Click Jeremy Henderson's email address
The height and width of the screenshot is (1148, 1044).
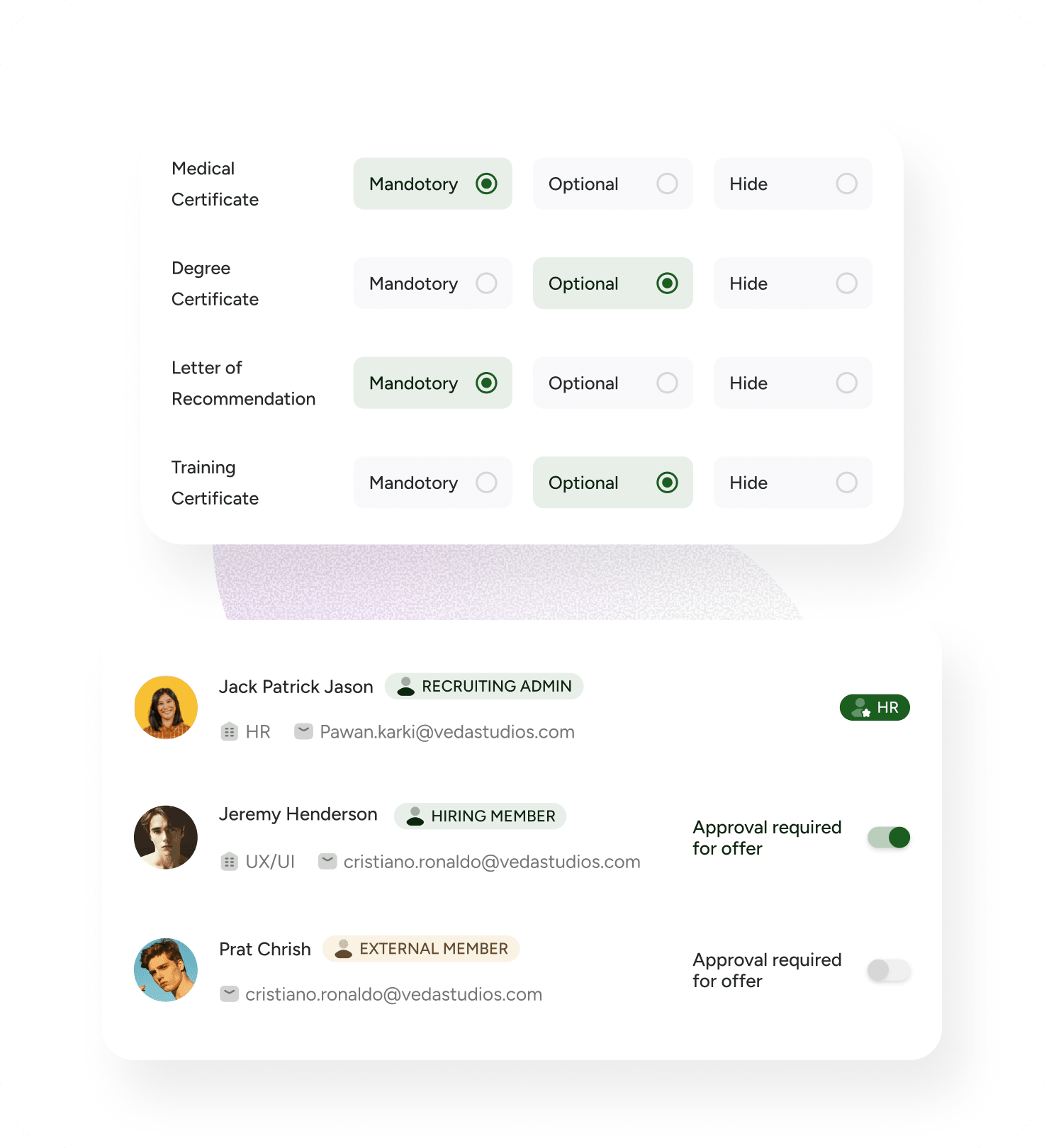point(492,862)
